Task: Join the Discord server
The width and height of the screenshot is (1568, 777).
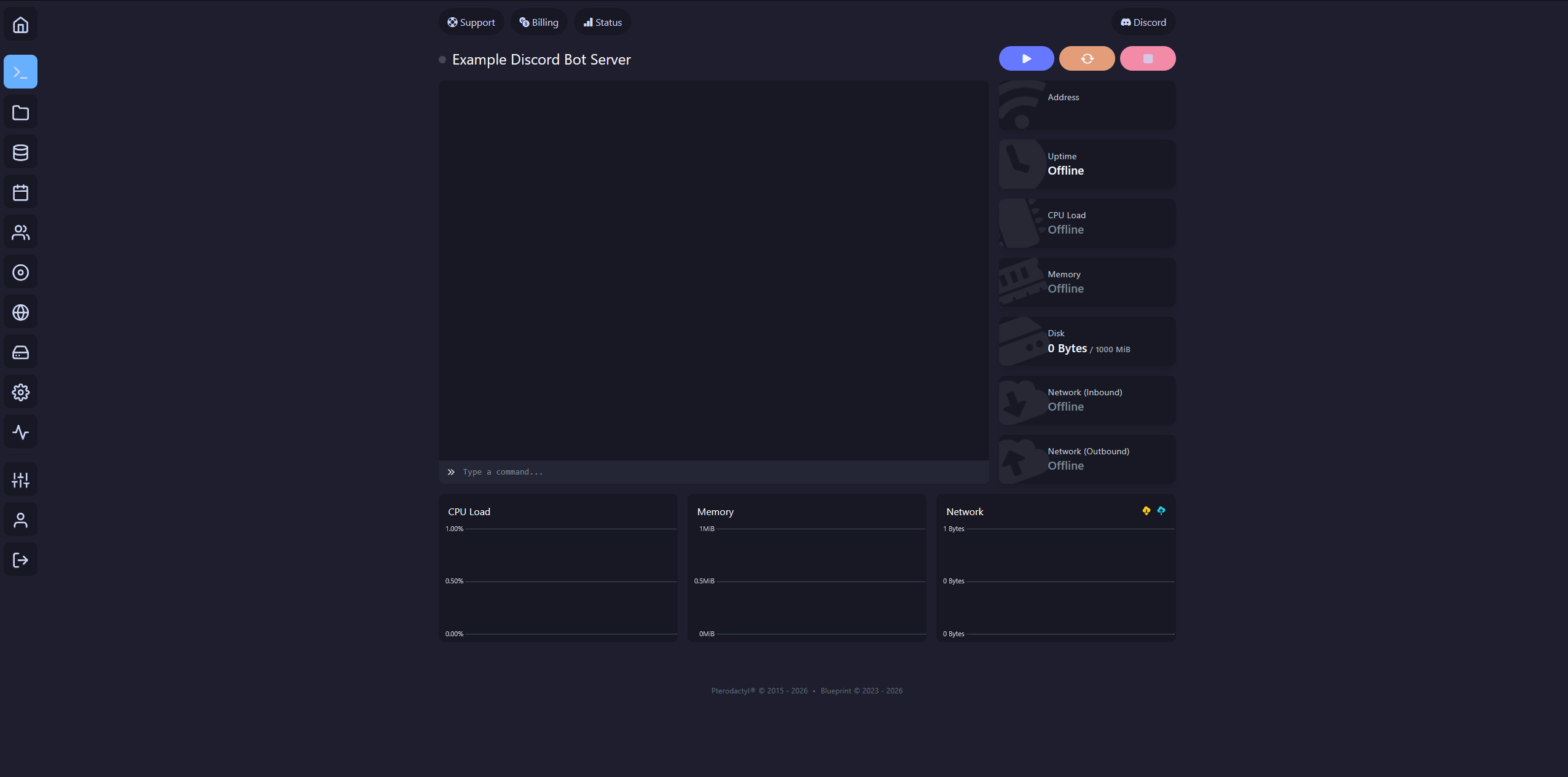Action: (x=1143, y=22)
